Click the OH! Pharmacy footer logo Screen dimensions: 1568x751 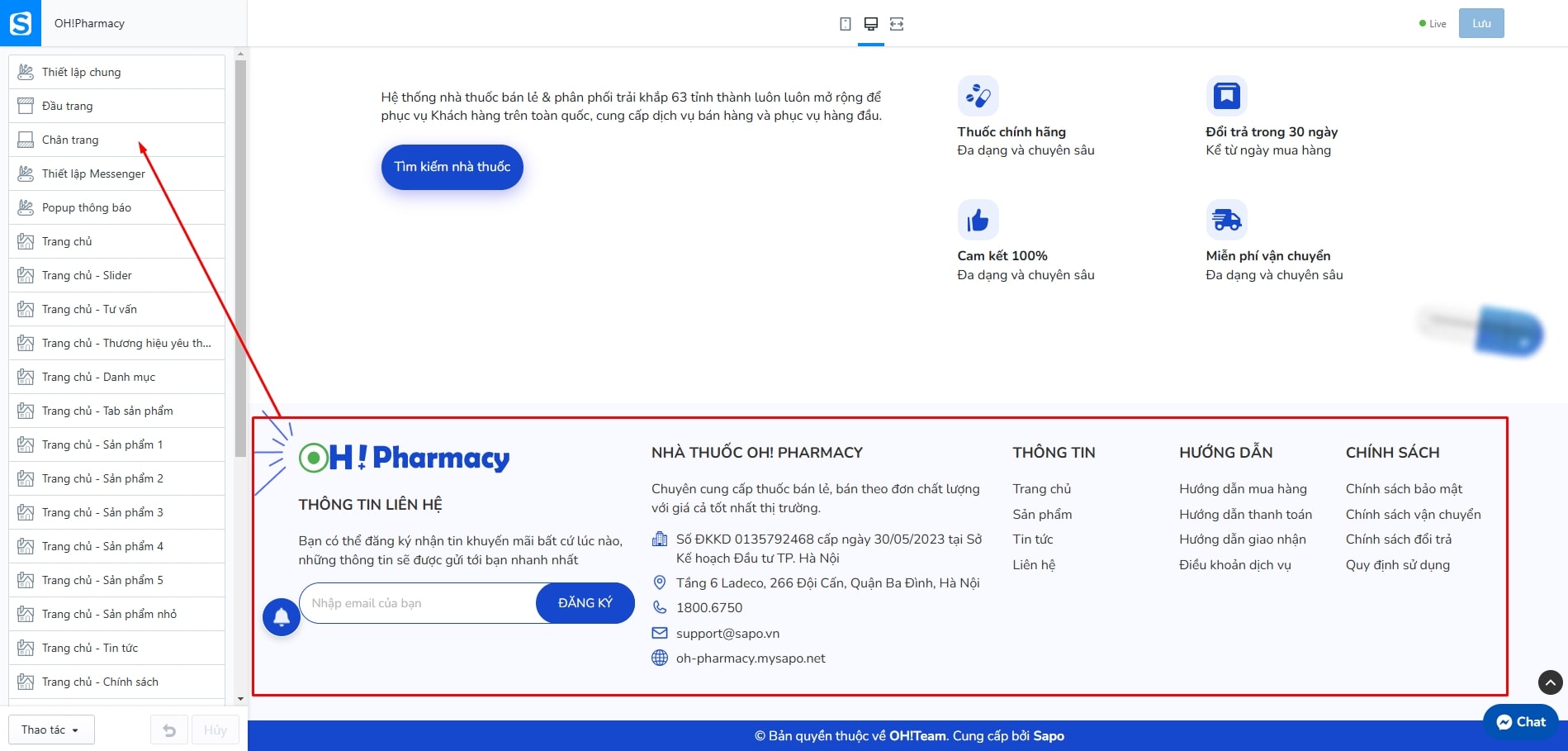[404, 457]
